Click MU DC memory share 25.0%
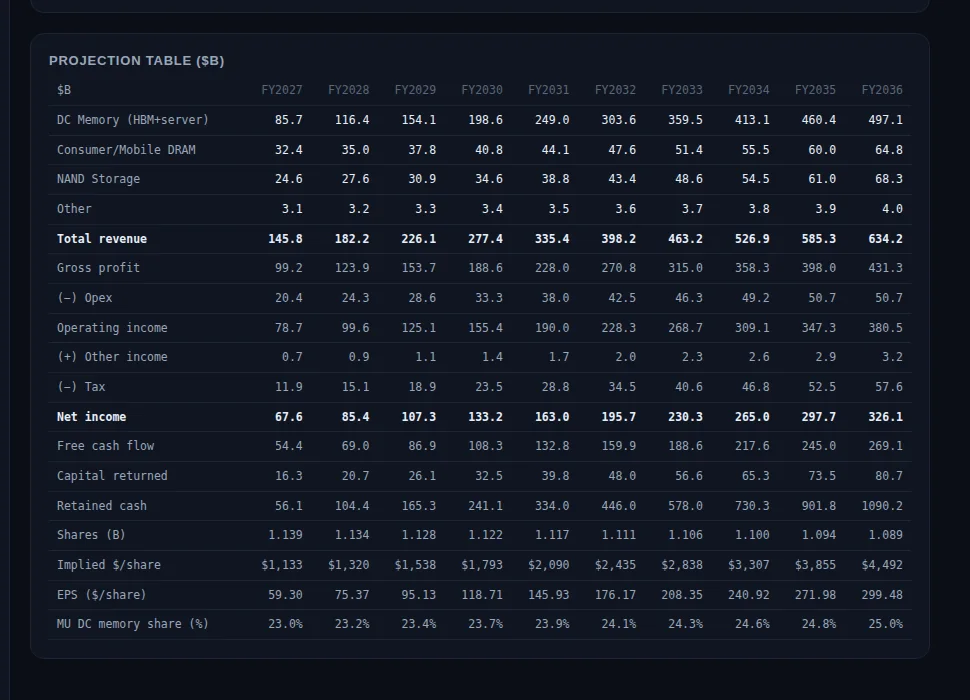This screenshot has height=700, width=970. click(885, 624)
